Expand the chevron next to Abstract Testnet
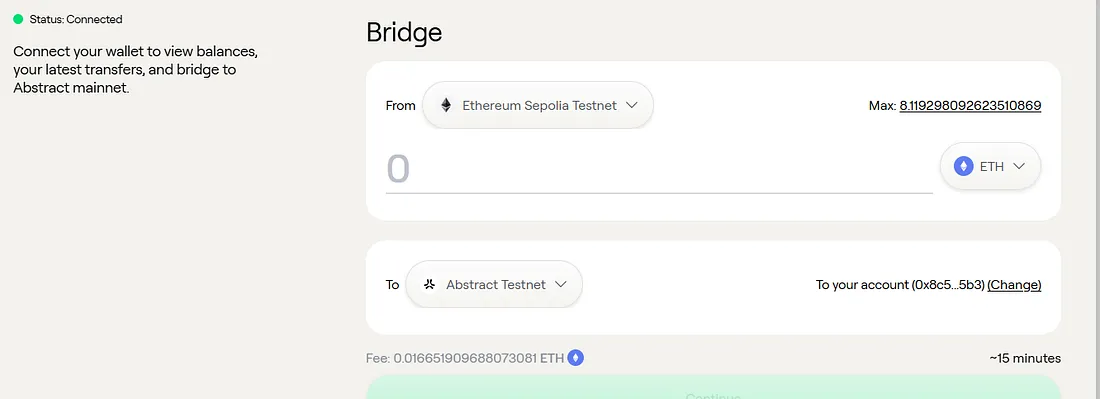The image size is (1100, 399). tap(560, 284)
